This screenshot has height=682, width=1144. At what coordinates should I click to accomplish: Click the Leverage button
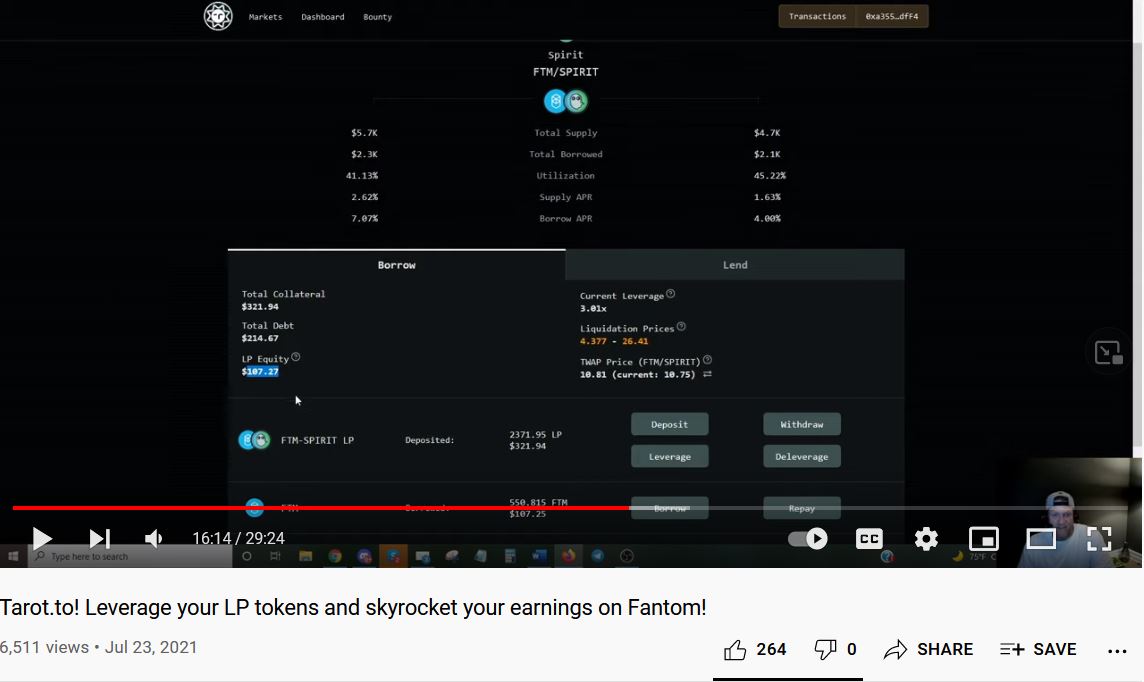[x=669, y=456]
